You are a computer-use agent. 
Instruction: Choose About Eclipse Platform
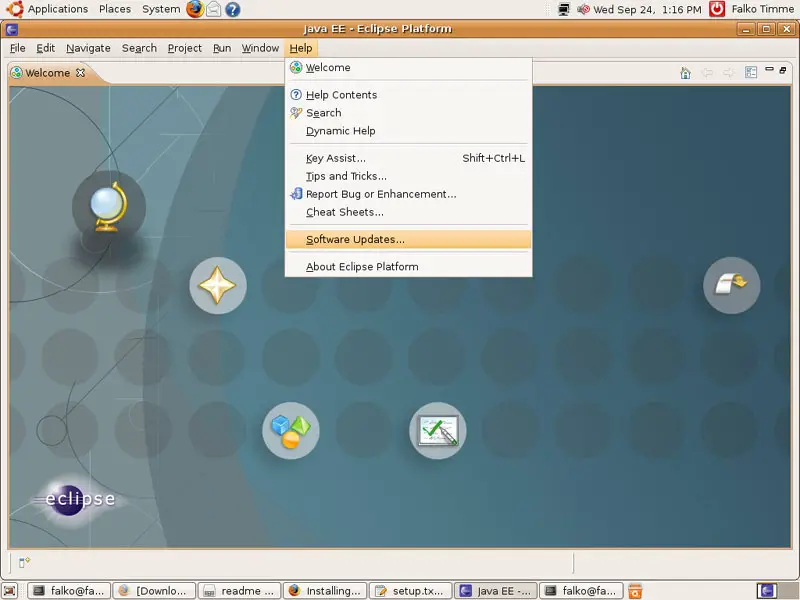(x=409, y=267)
